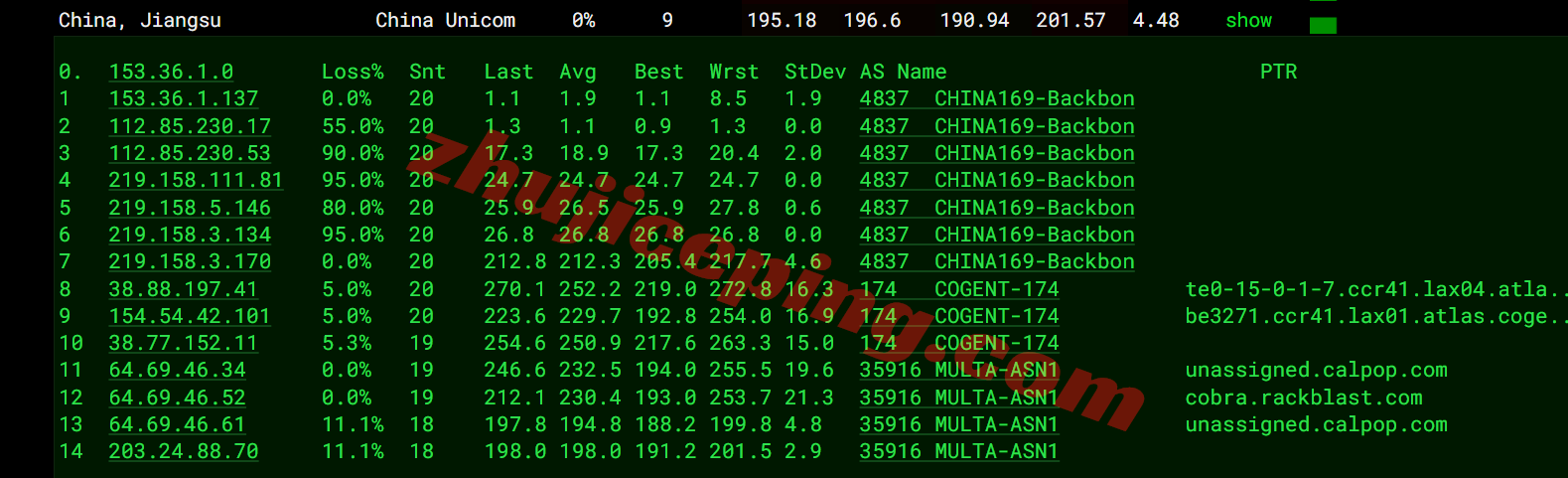Screen dimensions: 1568x478
Task: Open IP link 203.24.88.70
Action: (184, 451)
